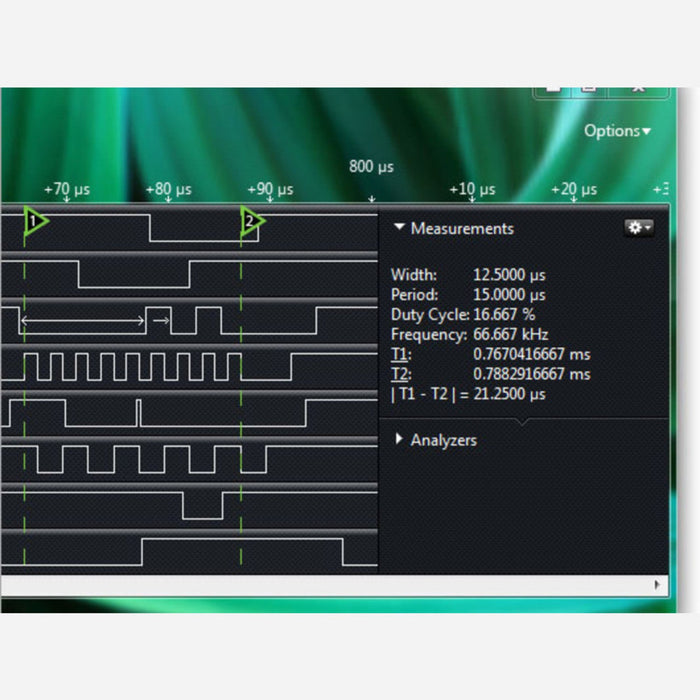
Task: Open the Measurements gear settings dropdown
Action: [x=639, y=227]
